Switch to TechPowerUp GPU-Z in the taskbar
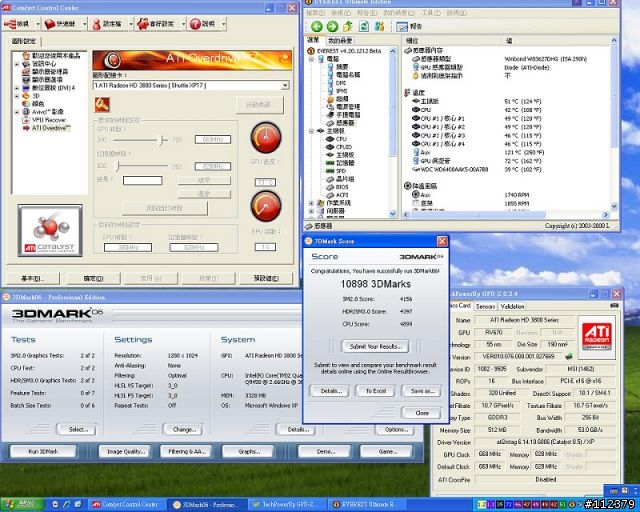Image resolution: width=640 pixels, height=512 pixels. [286, 505]
